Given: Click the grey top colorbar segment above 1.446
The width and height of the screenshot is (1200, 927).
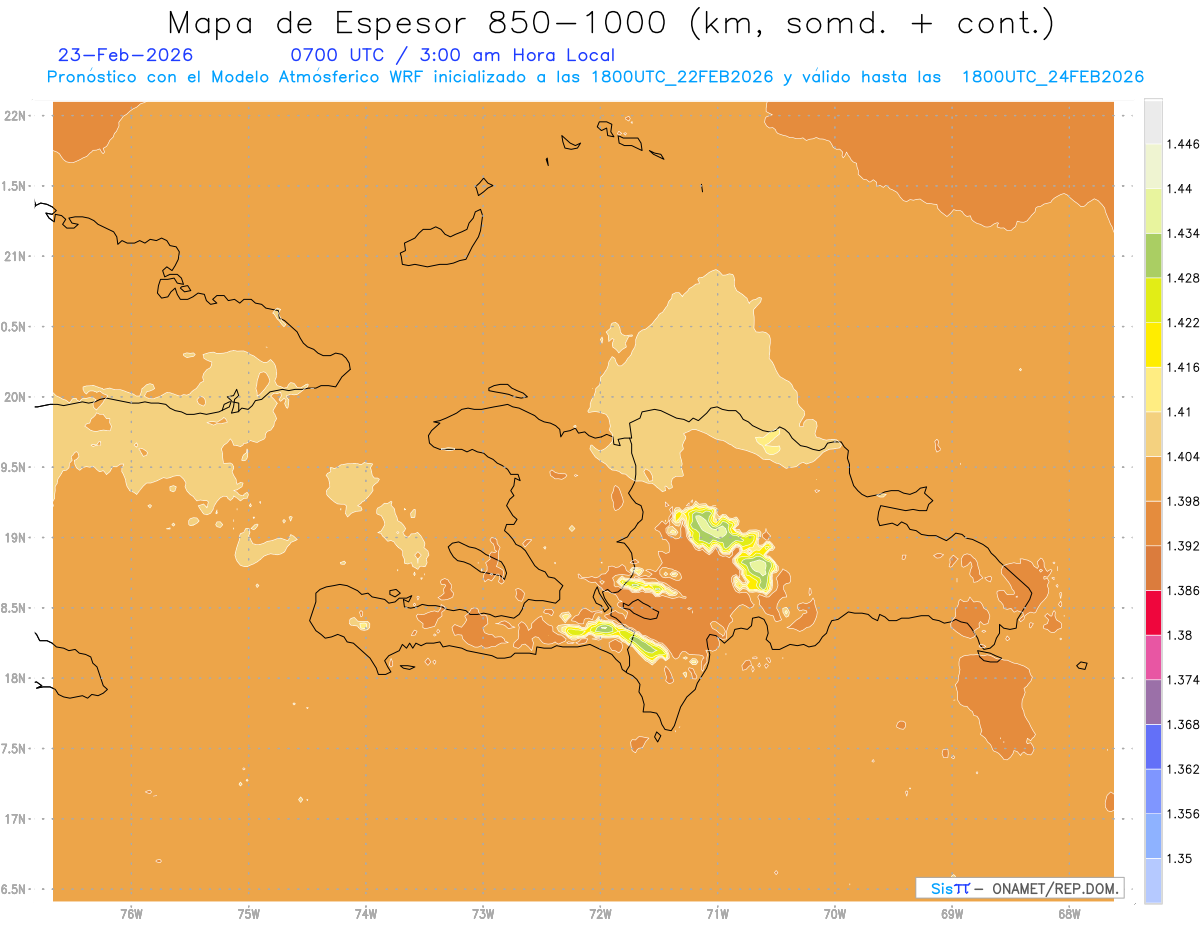Looking at the screenshot, I should [x=1153, y=121].
